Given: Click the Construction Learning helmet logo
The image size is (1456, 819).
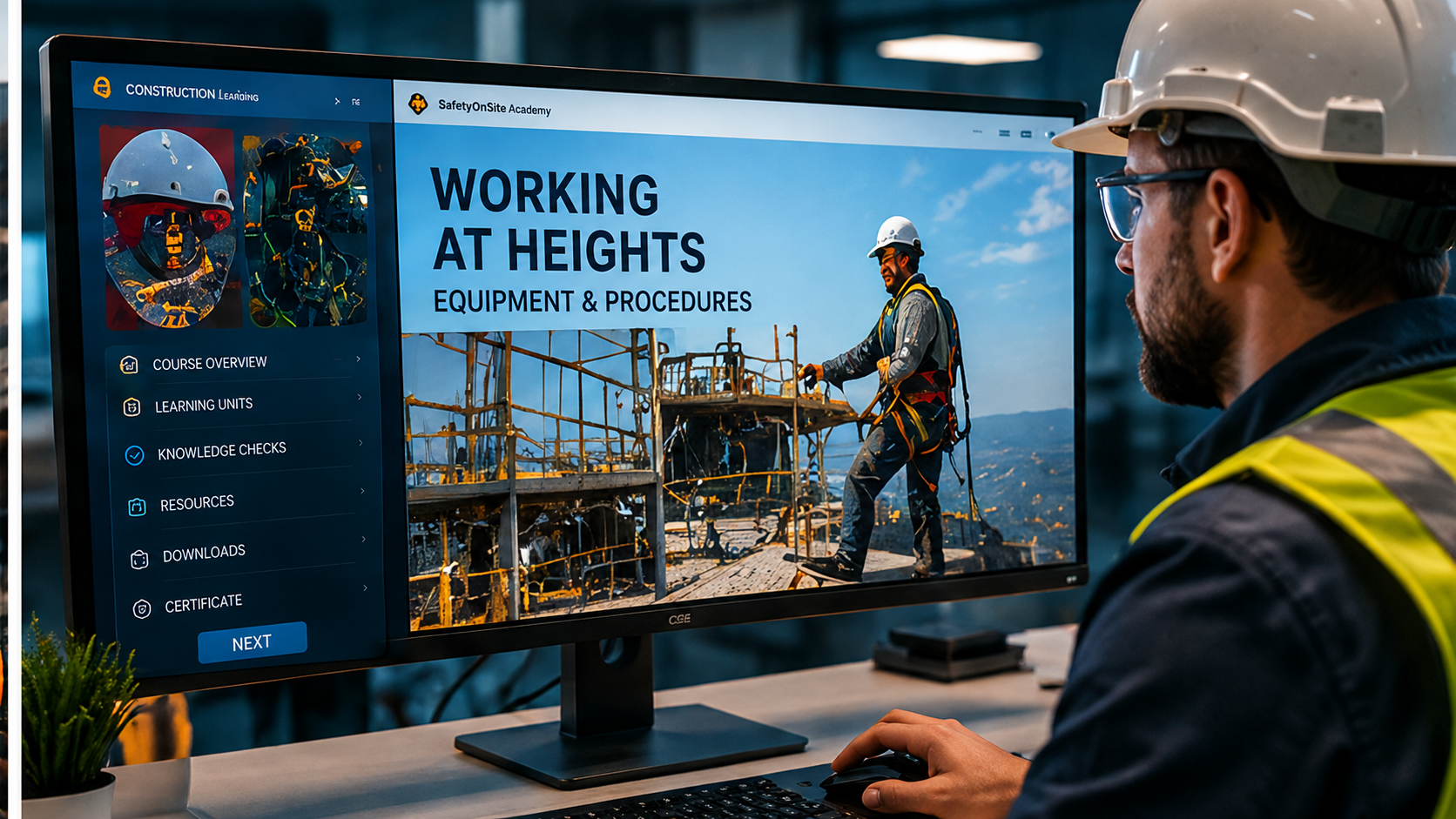Looking at the screenshot, I should tap(102, 87).
